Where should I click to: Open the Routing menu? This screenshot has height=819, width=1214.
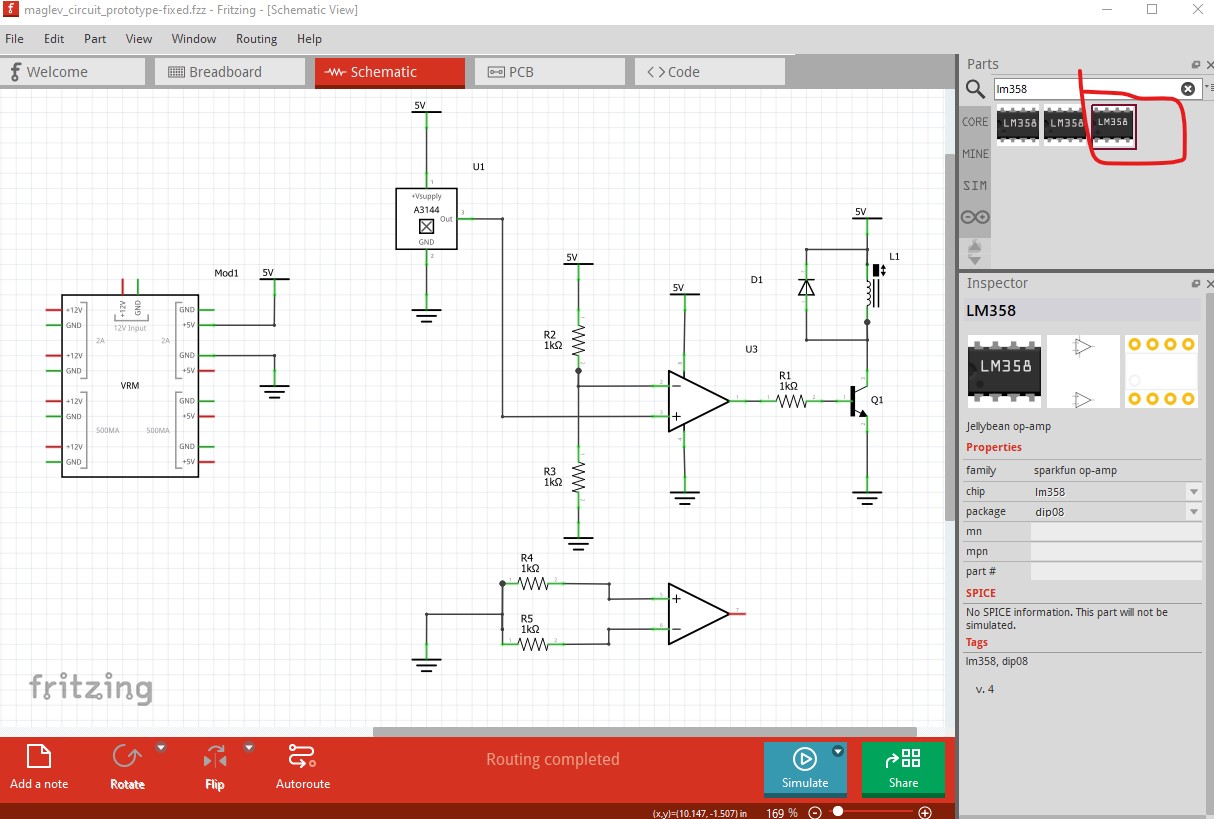coord(256,39)
